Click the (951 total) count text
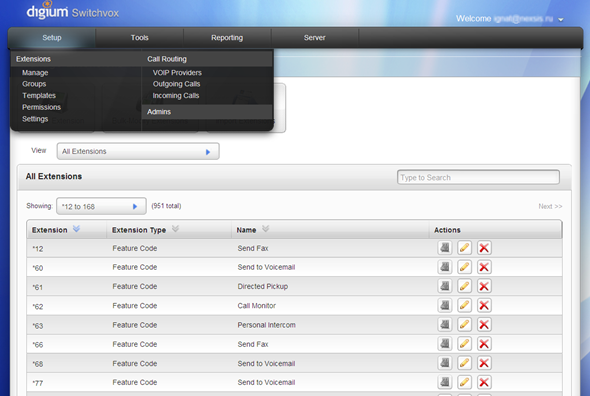 [166, 206]
